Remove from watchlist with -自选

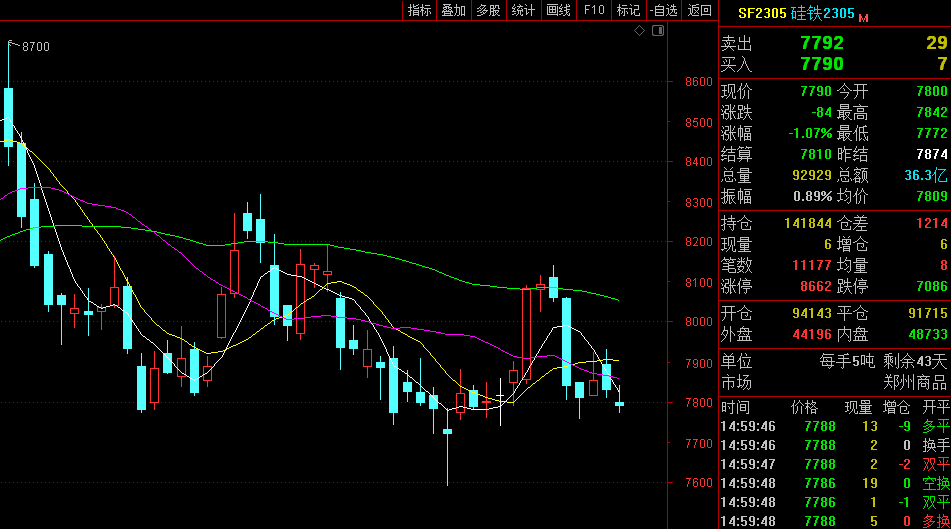664,10
